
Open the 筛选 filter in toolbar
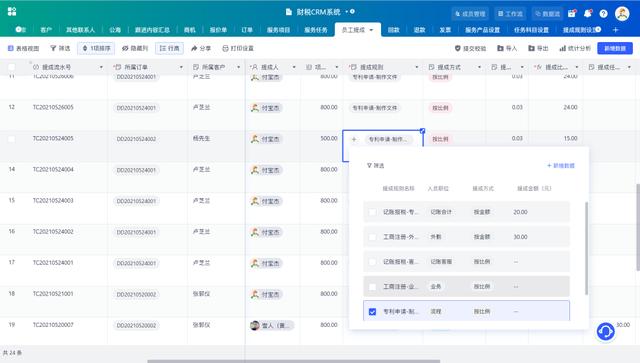60,48
